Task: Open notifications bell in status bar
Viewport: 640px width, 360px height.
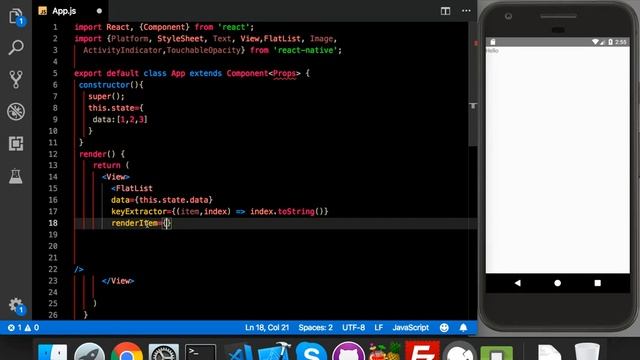Action: pos(463,327)
